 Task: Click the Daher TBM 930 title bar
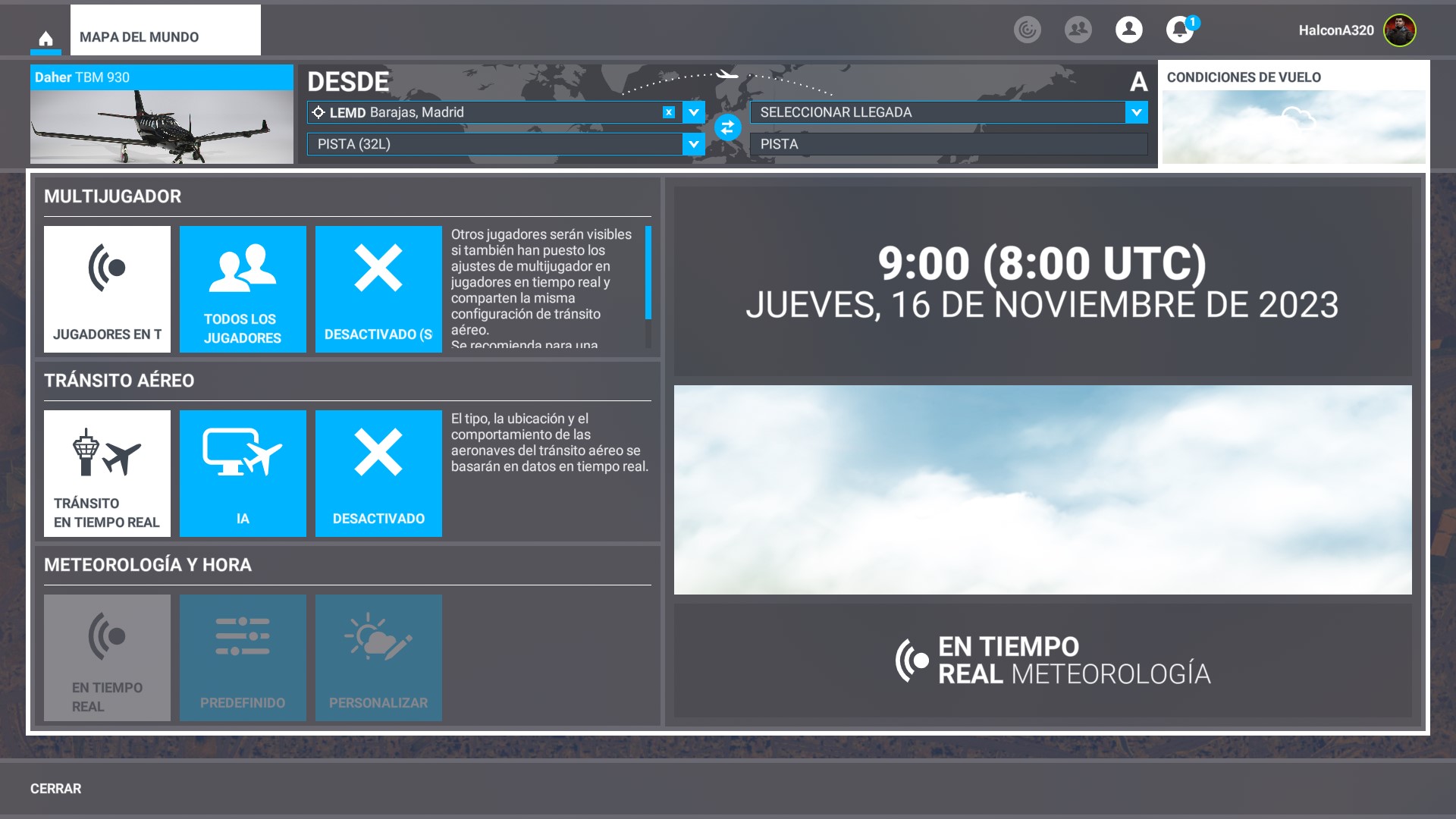[162, 77]
